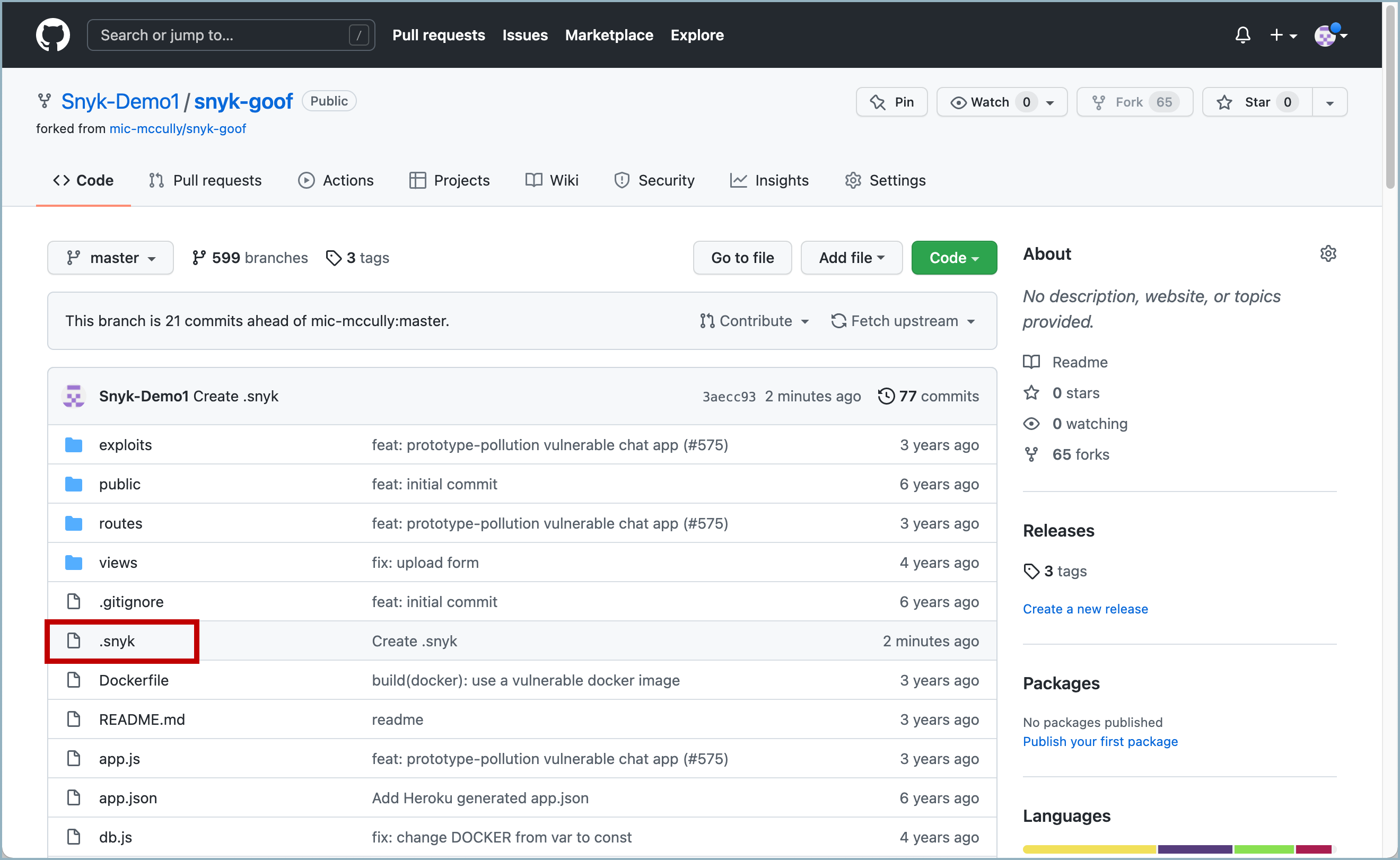Viewport: 1400px width, 860px height.
Task: Click the About settings gear icon
Action: pos(1328,253)
